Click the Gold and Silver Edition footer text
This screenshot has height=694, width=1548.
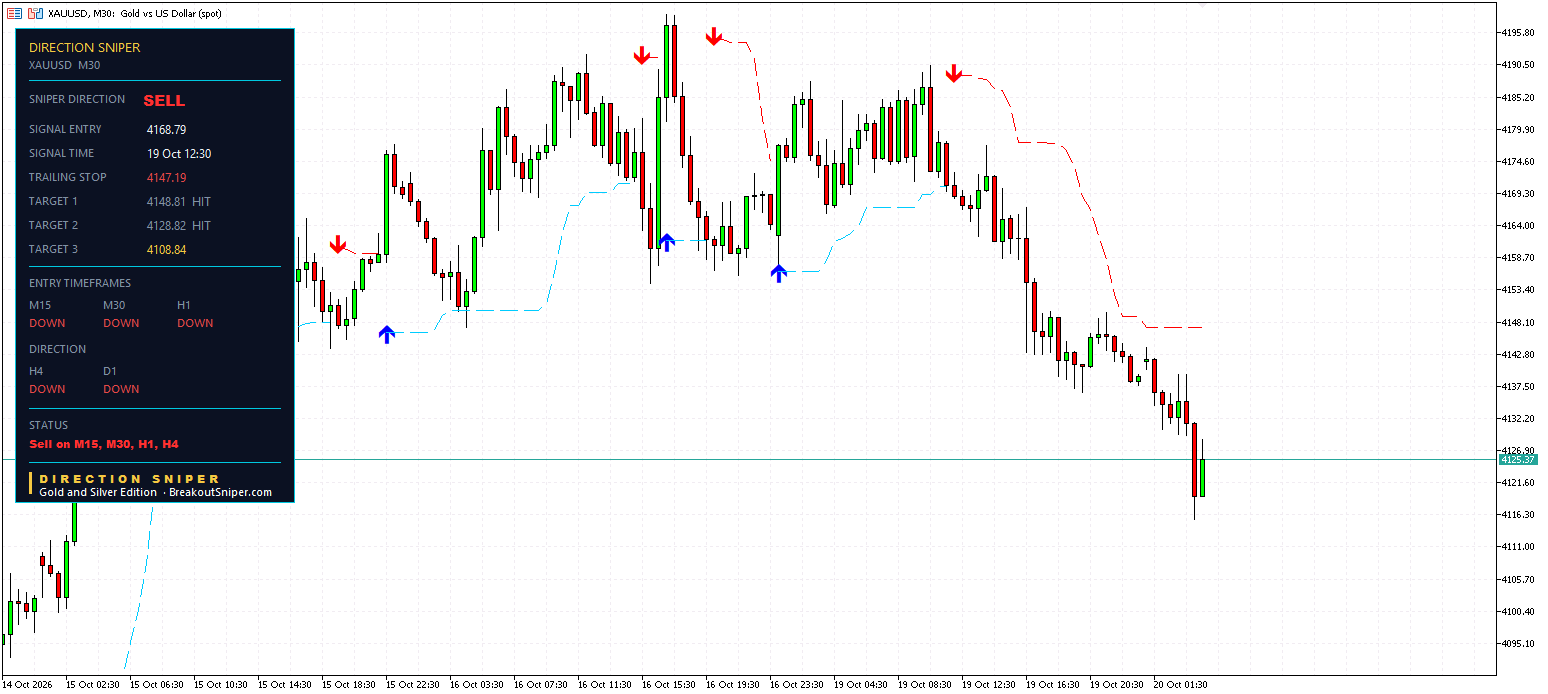[x=98, y=492]
